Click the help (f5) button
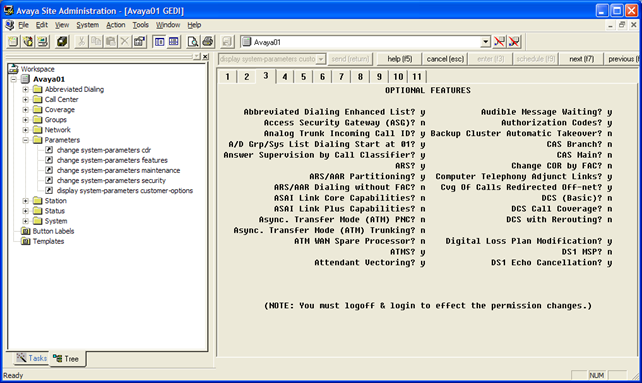The height and width of the screenshot is (383, 642). 400,59
